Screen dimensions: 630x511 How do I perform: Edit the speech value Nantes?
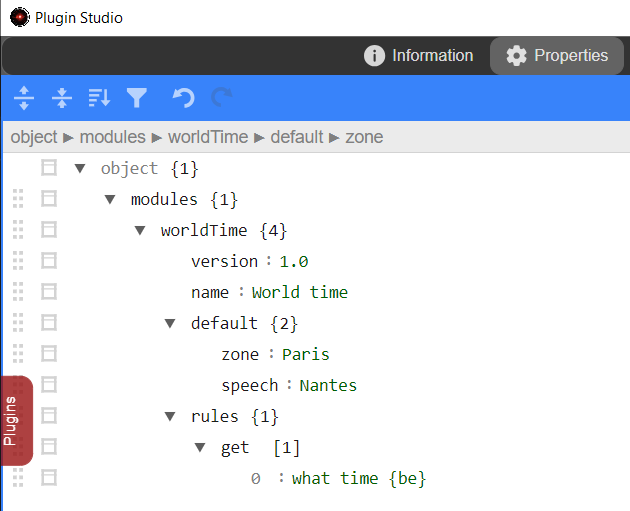(328, 385)
